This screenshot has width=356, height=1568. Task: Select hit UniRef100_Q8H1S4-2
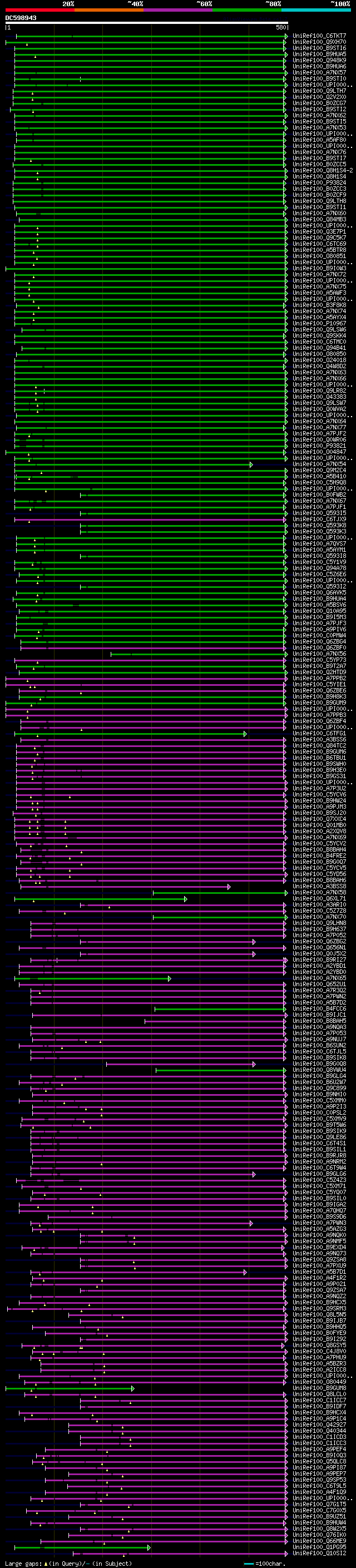[323, 171]
